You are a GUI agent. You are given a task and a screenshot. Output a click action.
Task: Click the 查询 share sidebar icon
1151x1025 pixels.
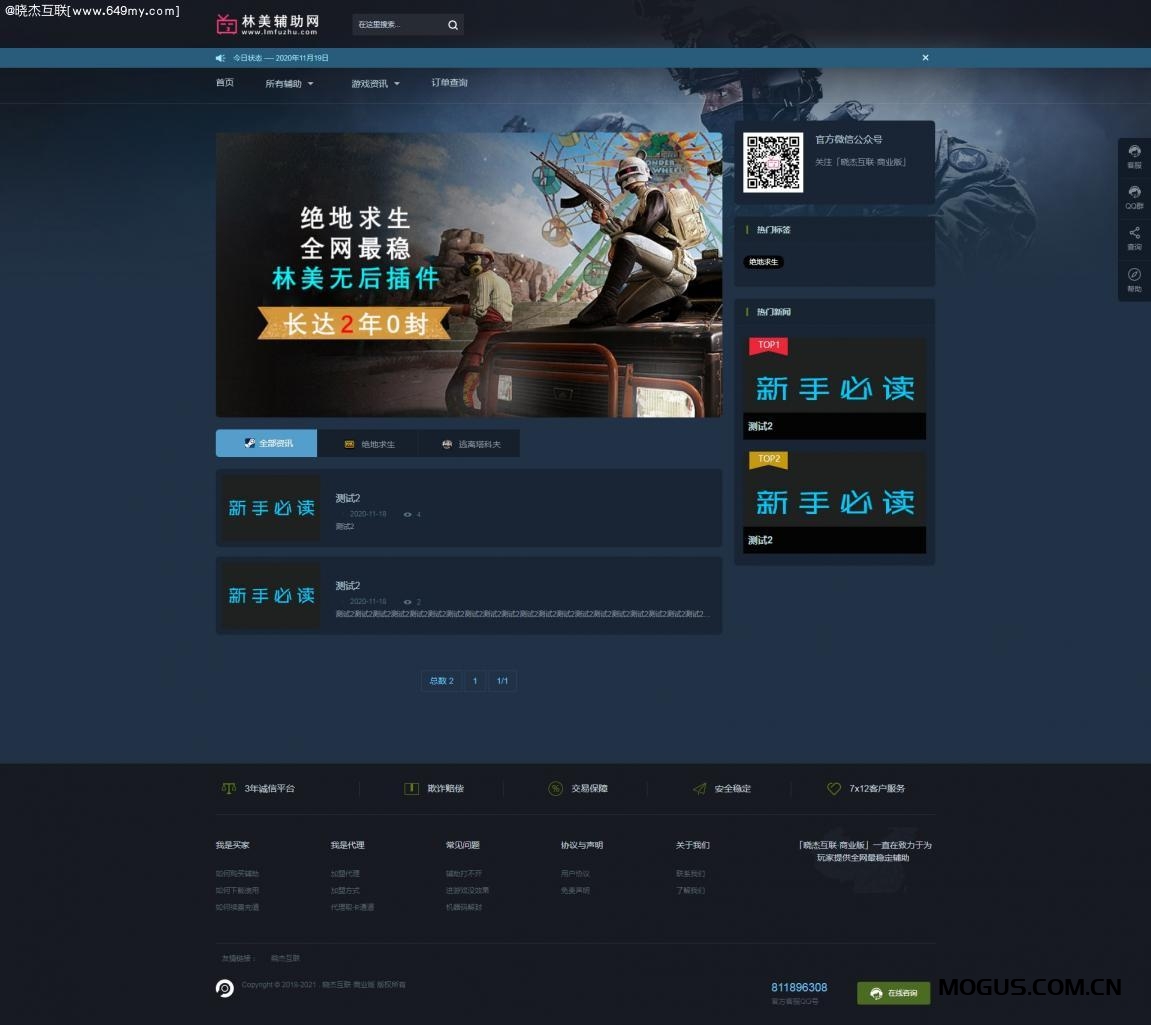(x=1134, y=238)
